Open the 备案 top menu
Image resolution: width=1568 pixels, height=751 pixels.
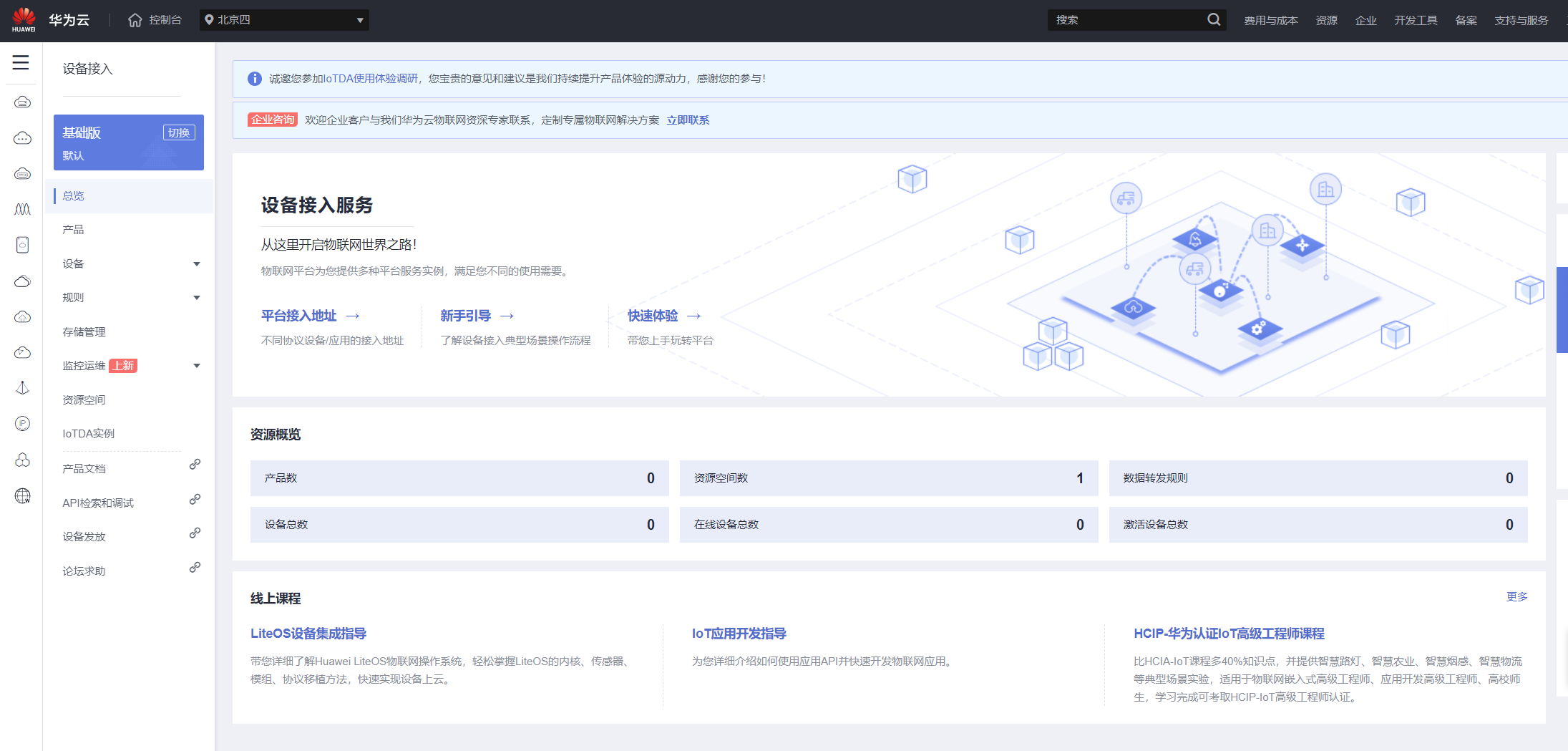point(1466,20)
